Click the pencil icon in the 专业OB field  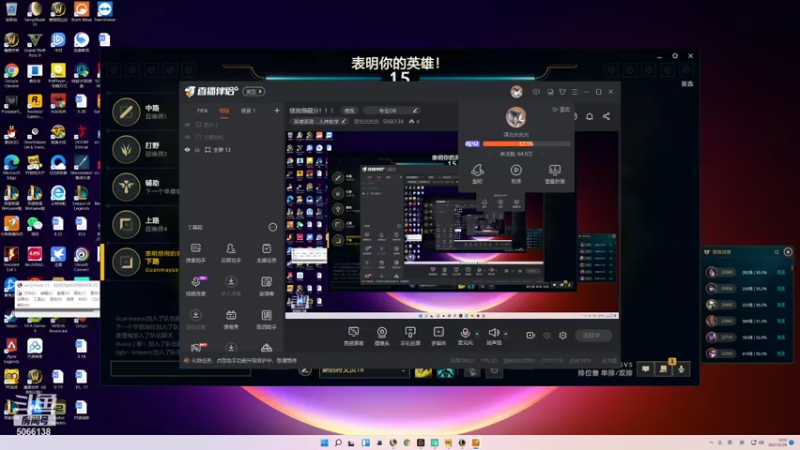[x=415, y=111]
